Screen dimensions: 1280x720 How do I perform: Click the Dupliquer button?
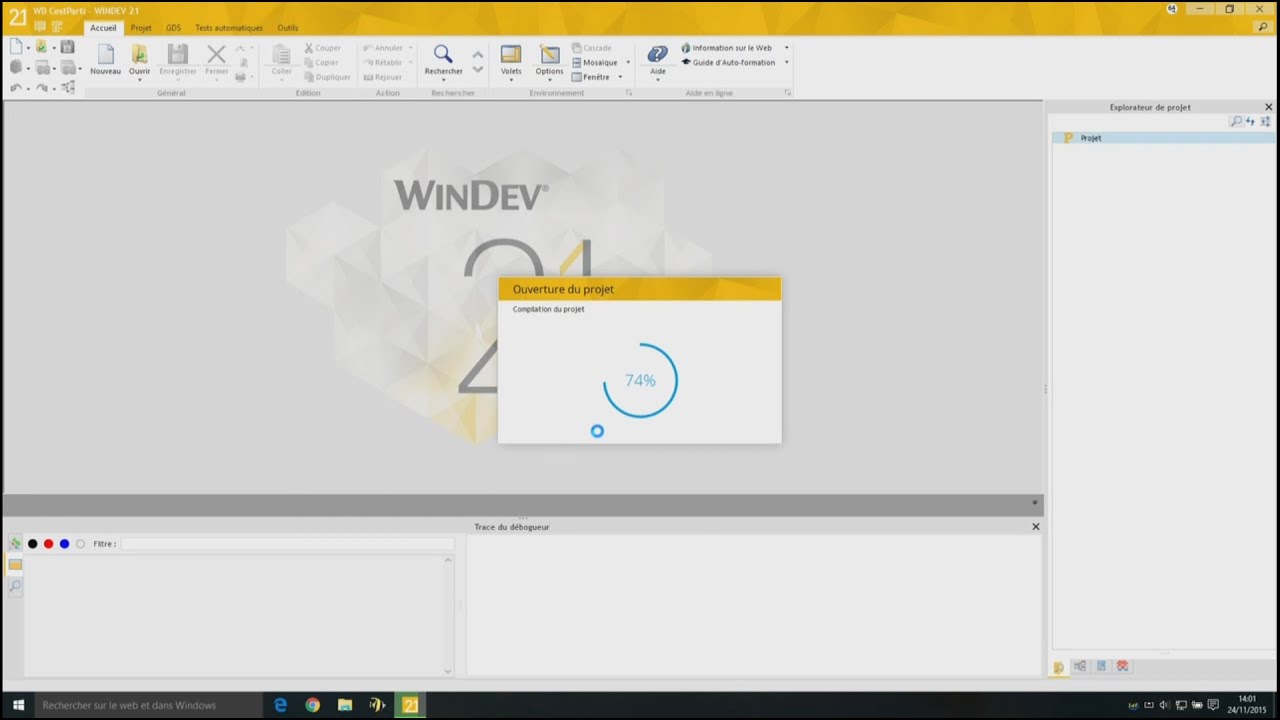point(327,77)
